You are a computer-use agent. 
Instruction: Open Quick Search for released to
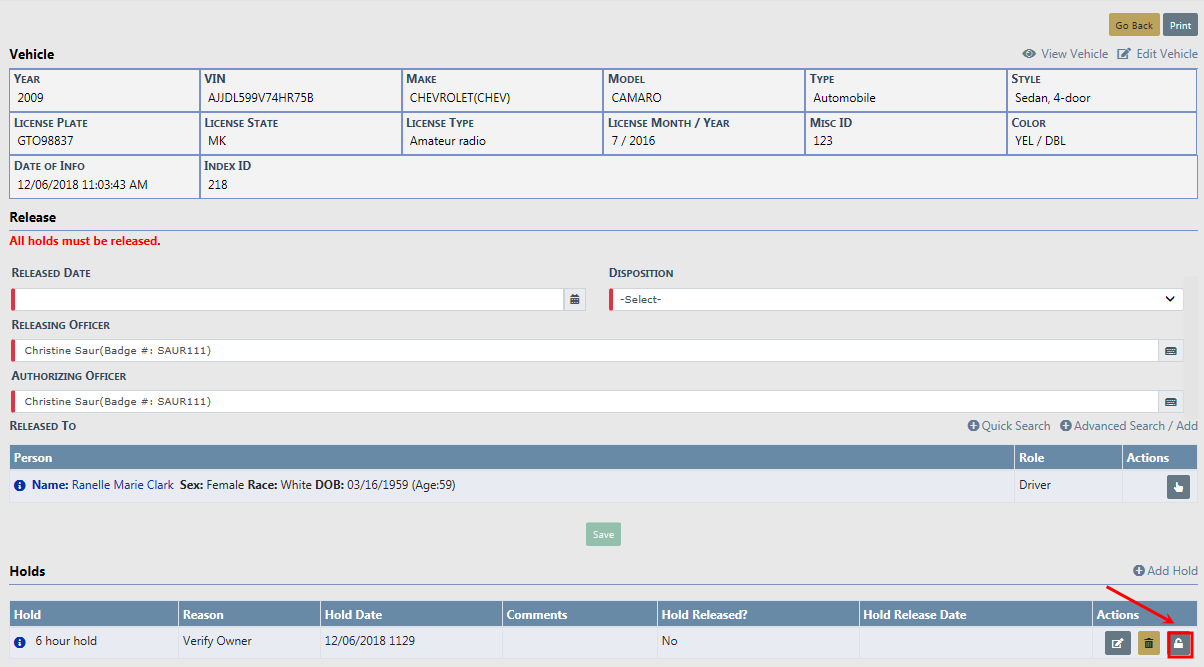(x=1009, y=426)
